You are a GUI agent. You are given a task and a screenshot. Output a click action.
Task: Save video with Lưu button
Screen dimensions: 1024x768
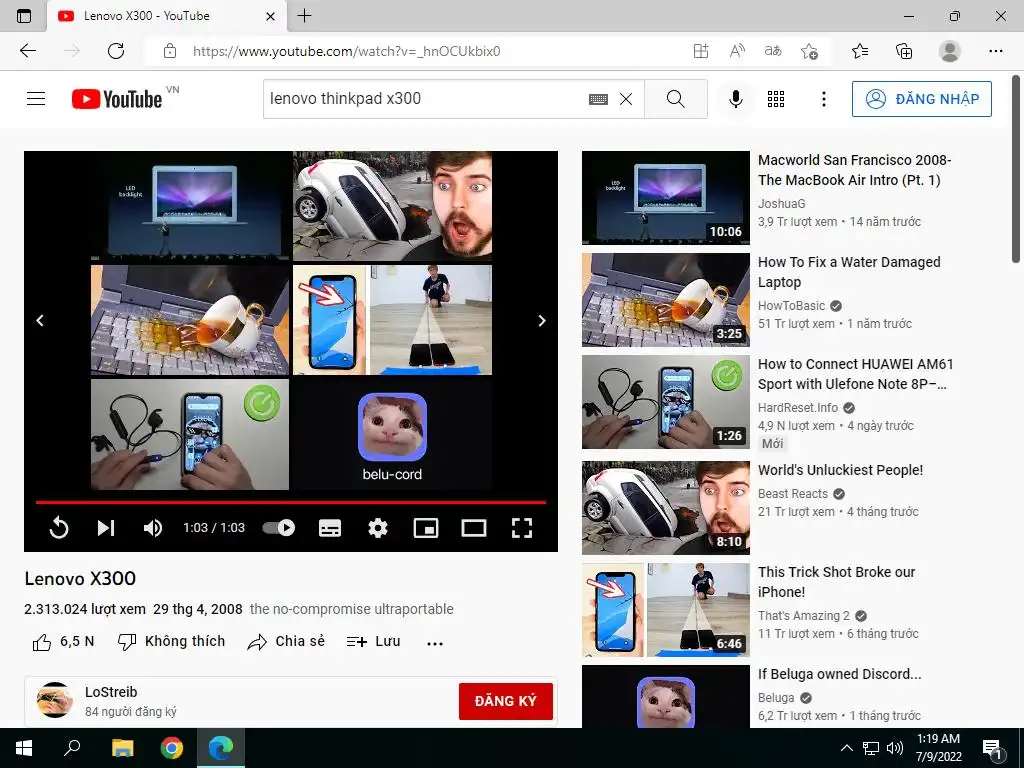[x=374, y=642]
